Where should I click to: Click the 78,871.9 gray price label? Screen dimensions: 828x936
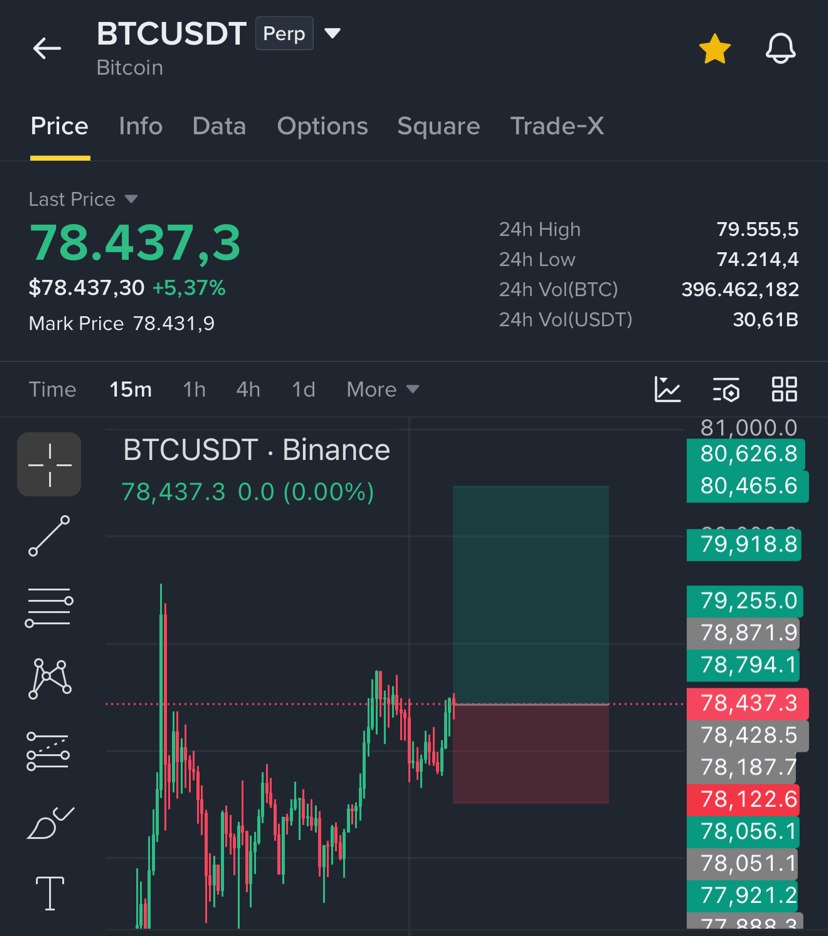tap(744, 633)
